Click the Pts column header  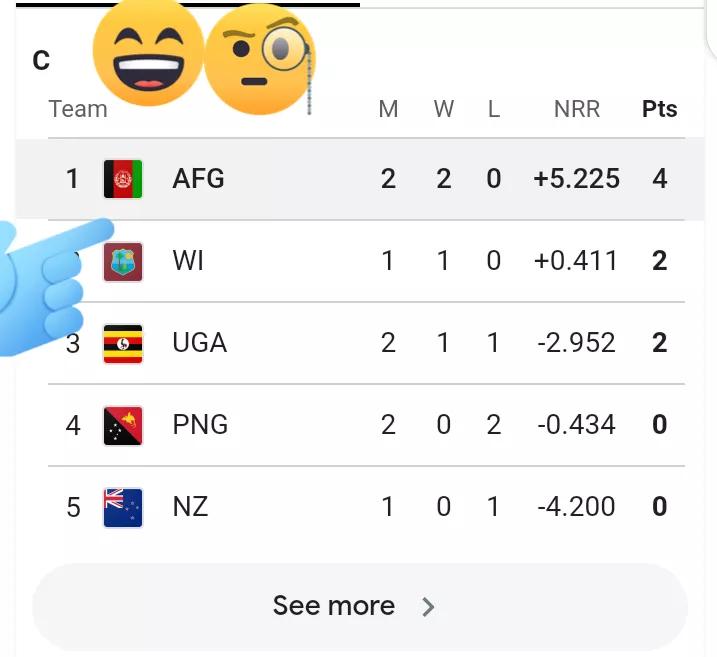(659, 109)
